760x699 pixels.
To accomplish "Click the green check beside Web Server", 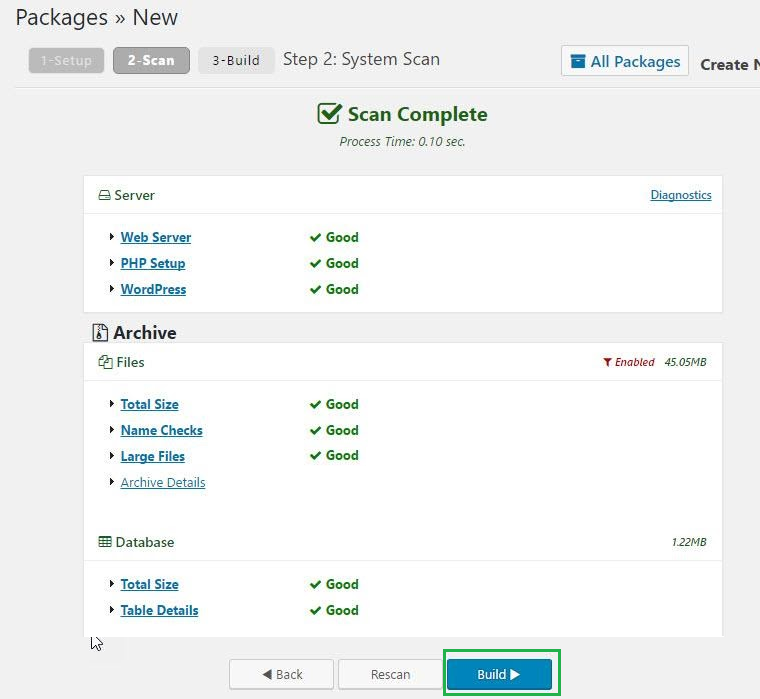I will tap(315, 238).
